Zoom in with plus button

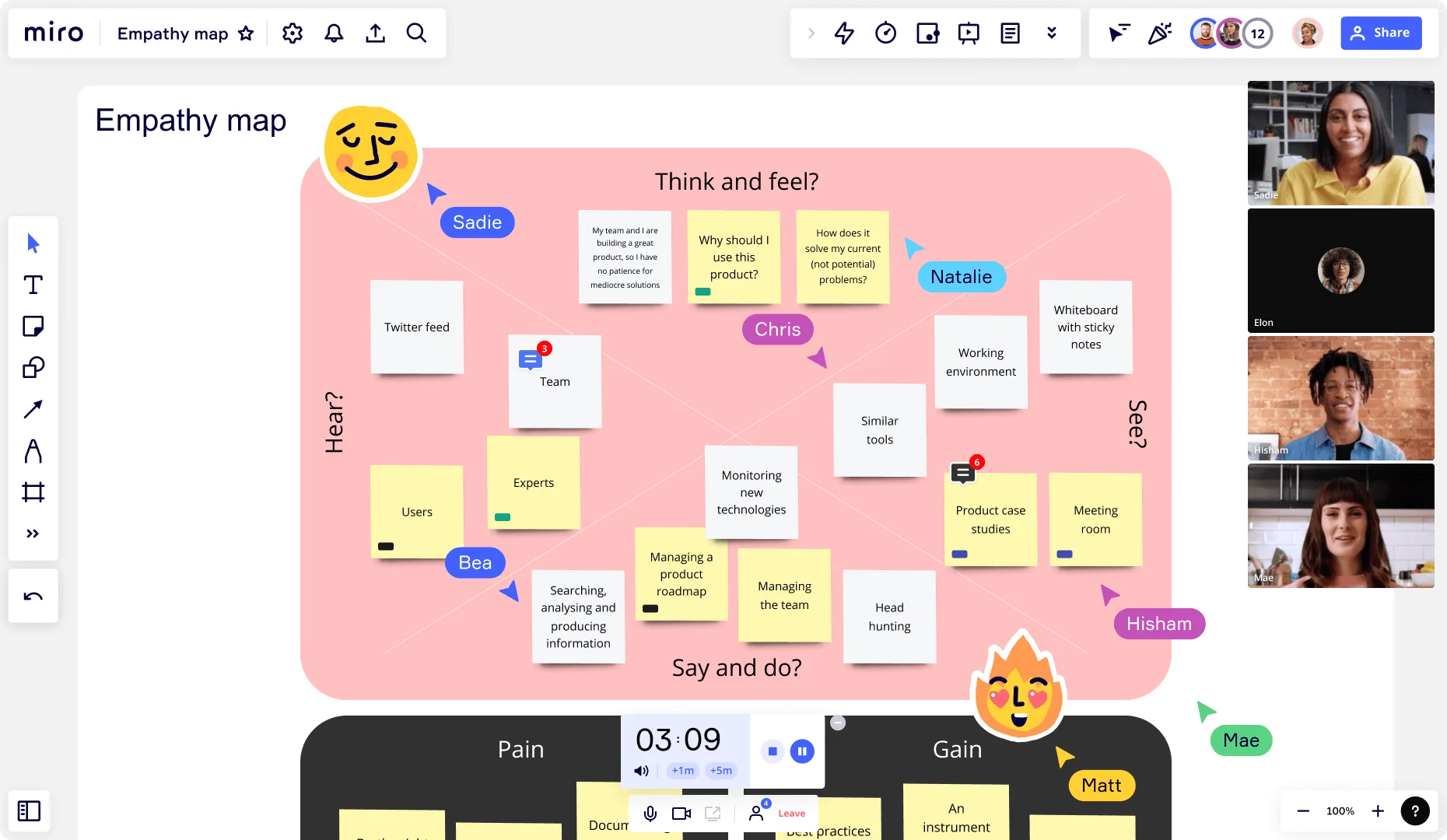(1378, 810)
